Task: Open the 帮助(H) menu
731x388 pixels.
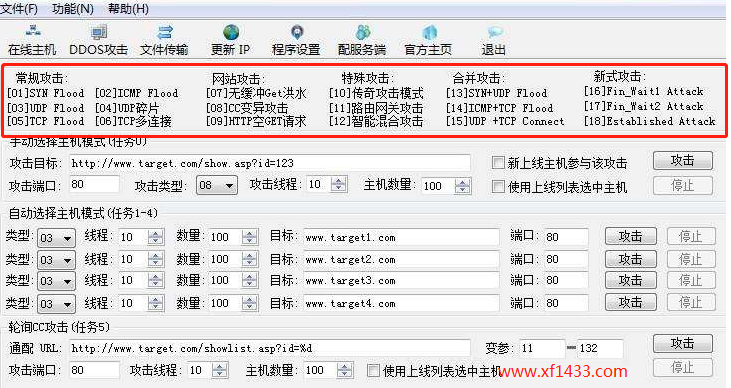Action: (x=128, y=9)
